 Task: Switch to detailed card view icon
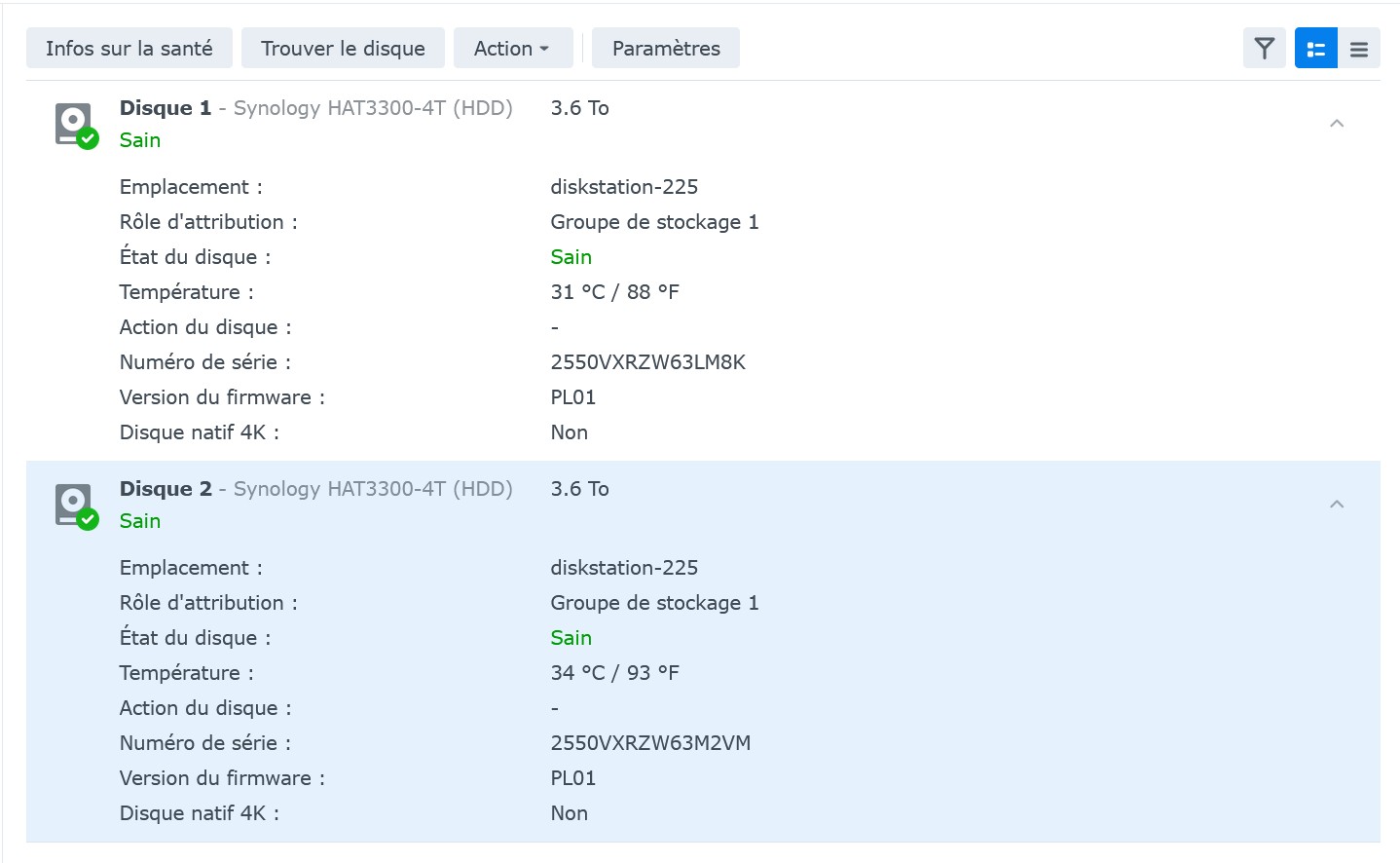[1316, 48]
